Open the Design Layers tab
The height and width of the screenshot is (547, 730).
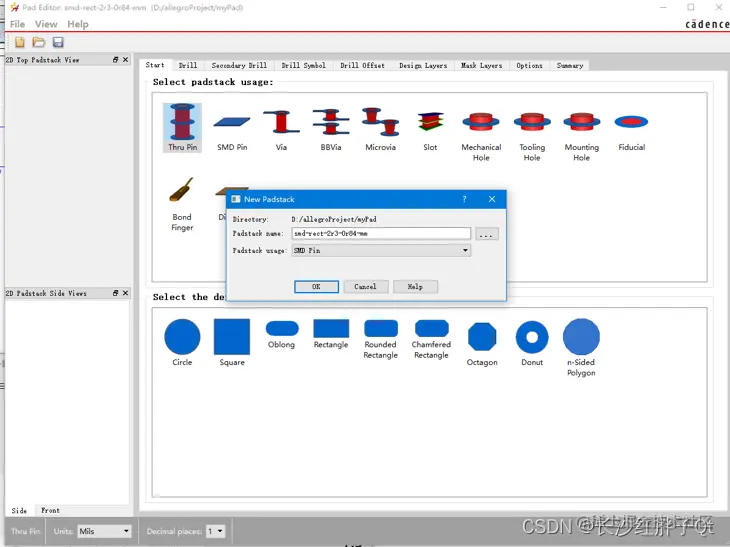(x=423, y=66)
